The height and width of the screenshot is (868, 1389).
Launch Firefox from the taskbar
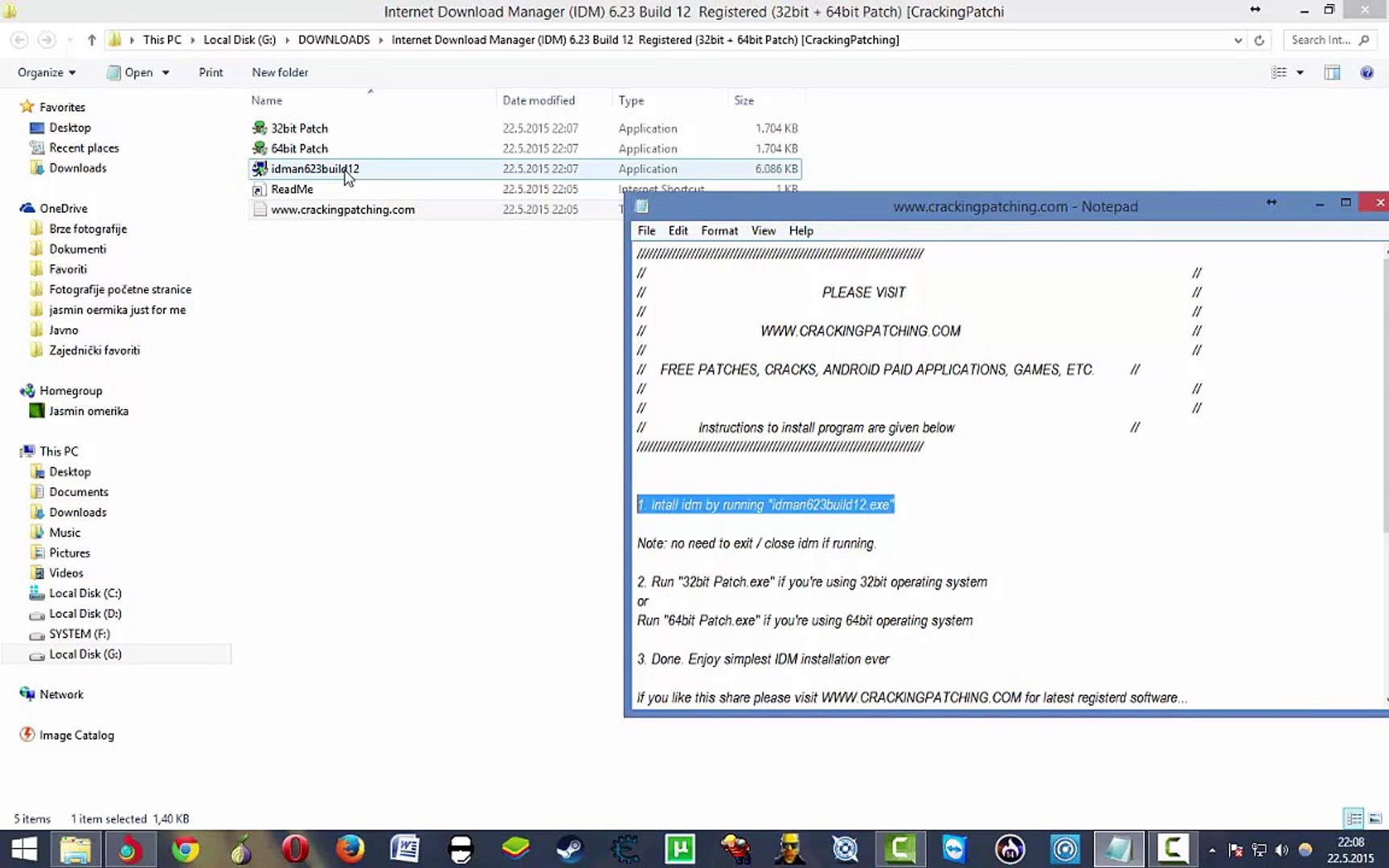(x=350, y=850)
